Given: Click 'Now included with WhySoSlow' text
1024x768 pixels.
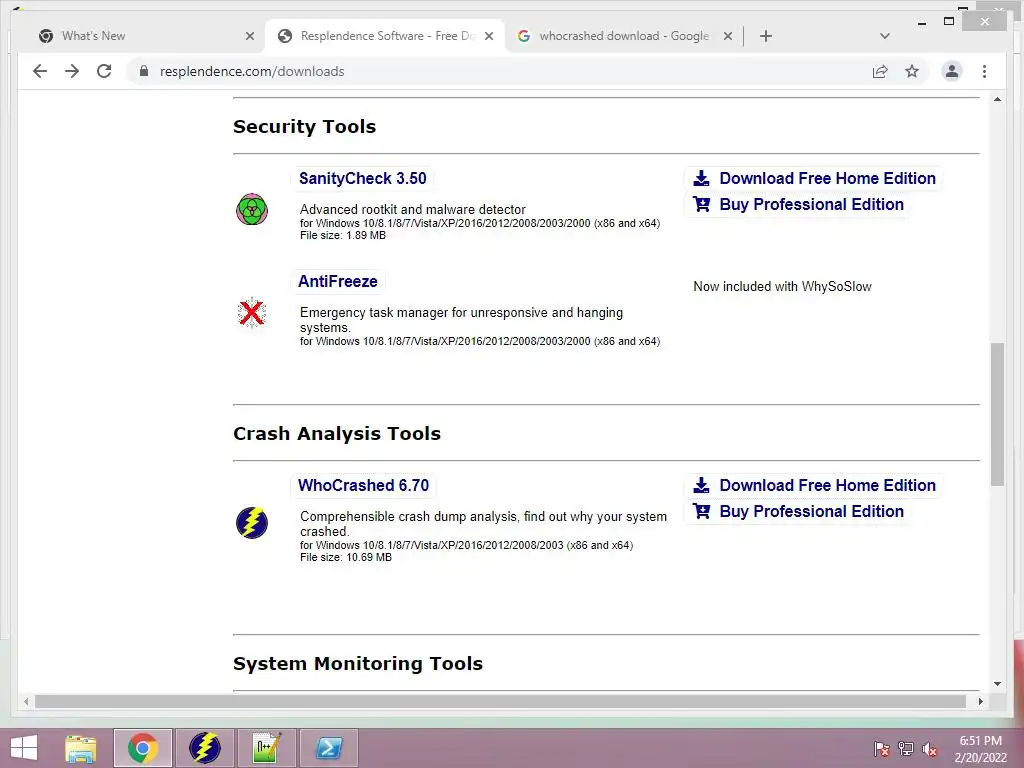Looking at the screenshot, I should [x=782, y=286].
